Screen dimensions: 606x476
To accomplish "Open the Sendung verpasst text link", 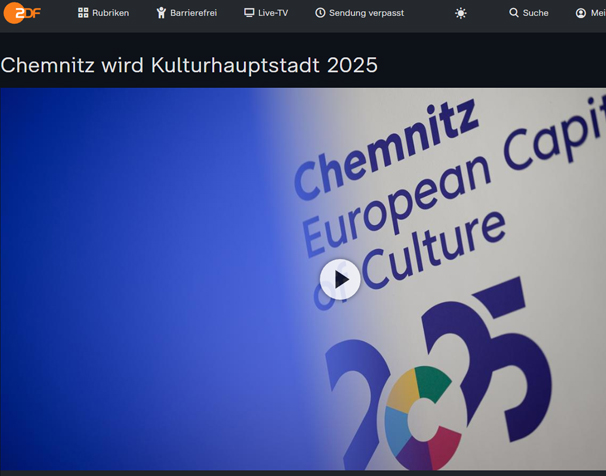I will click(x=366, y=13).
